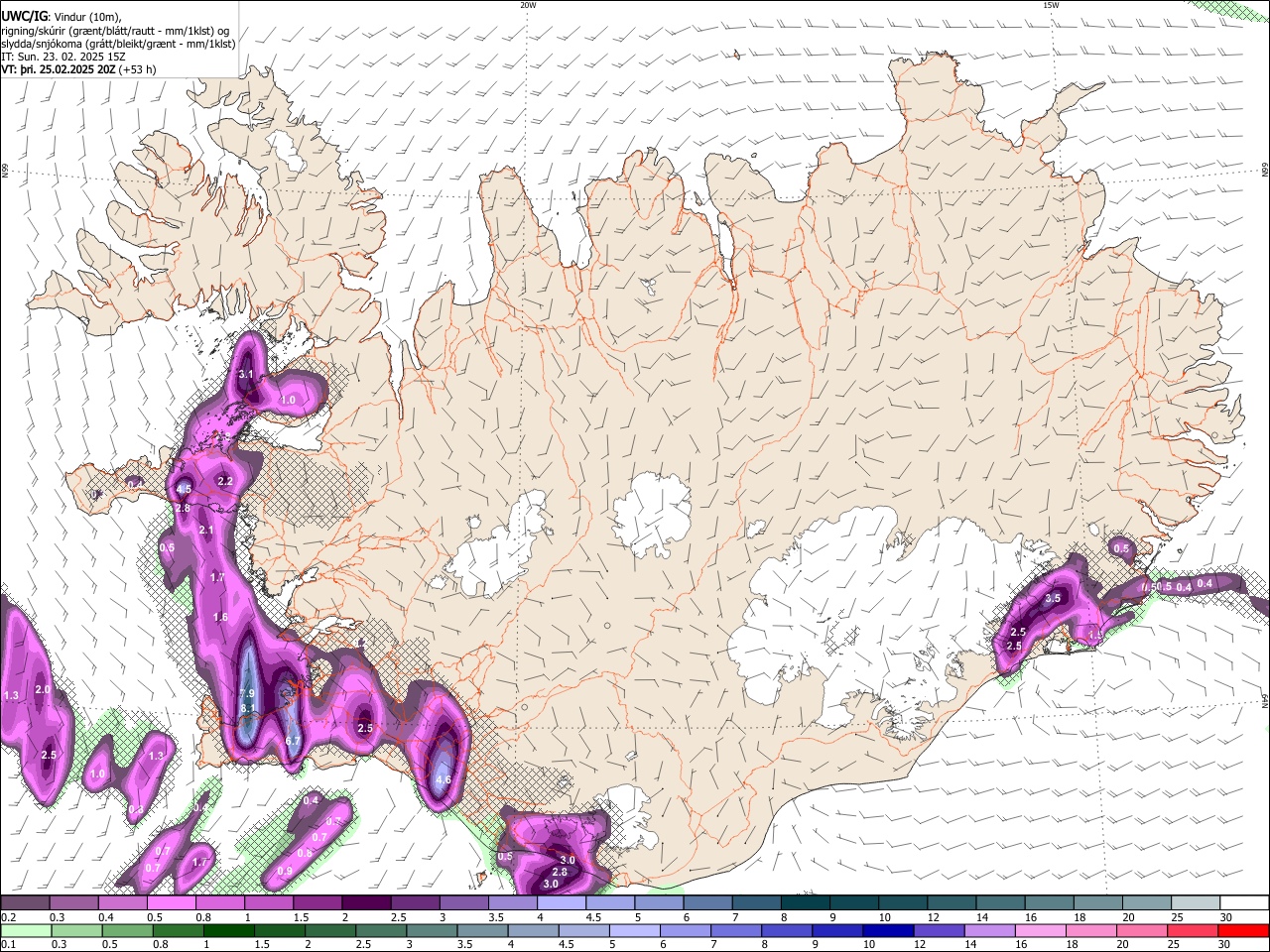Click the top legend swatch between 0.5 and 0.8
The width and height of the screenshot is (1270, 952).
pos(171,903)
